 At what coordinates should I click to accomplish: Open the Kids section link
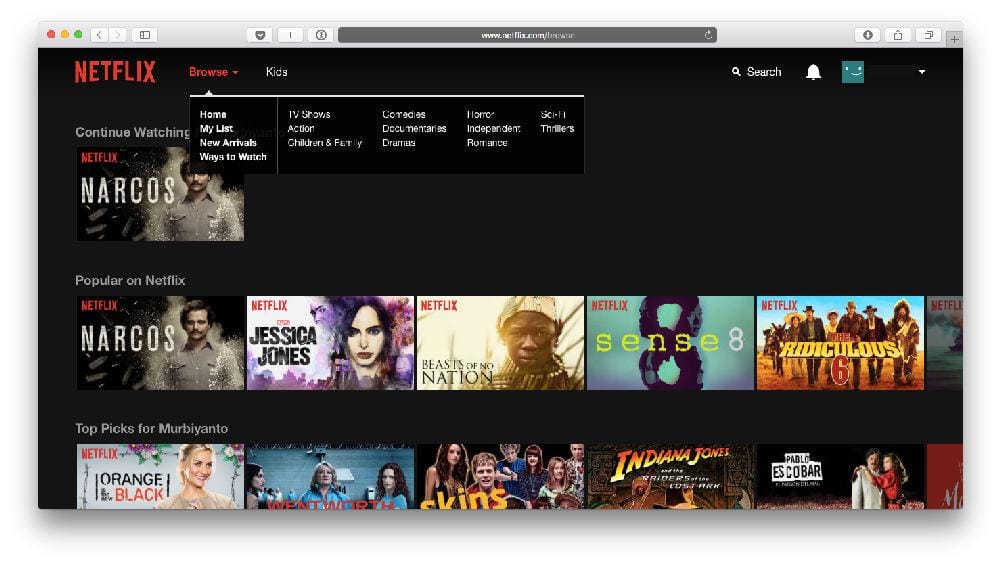pos(276,72)
